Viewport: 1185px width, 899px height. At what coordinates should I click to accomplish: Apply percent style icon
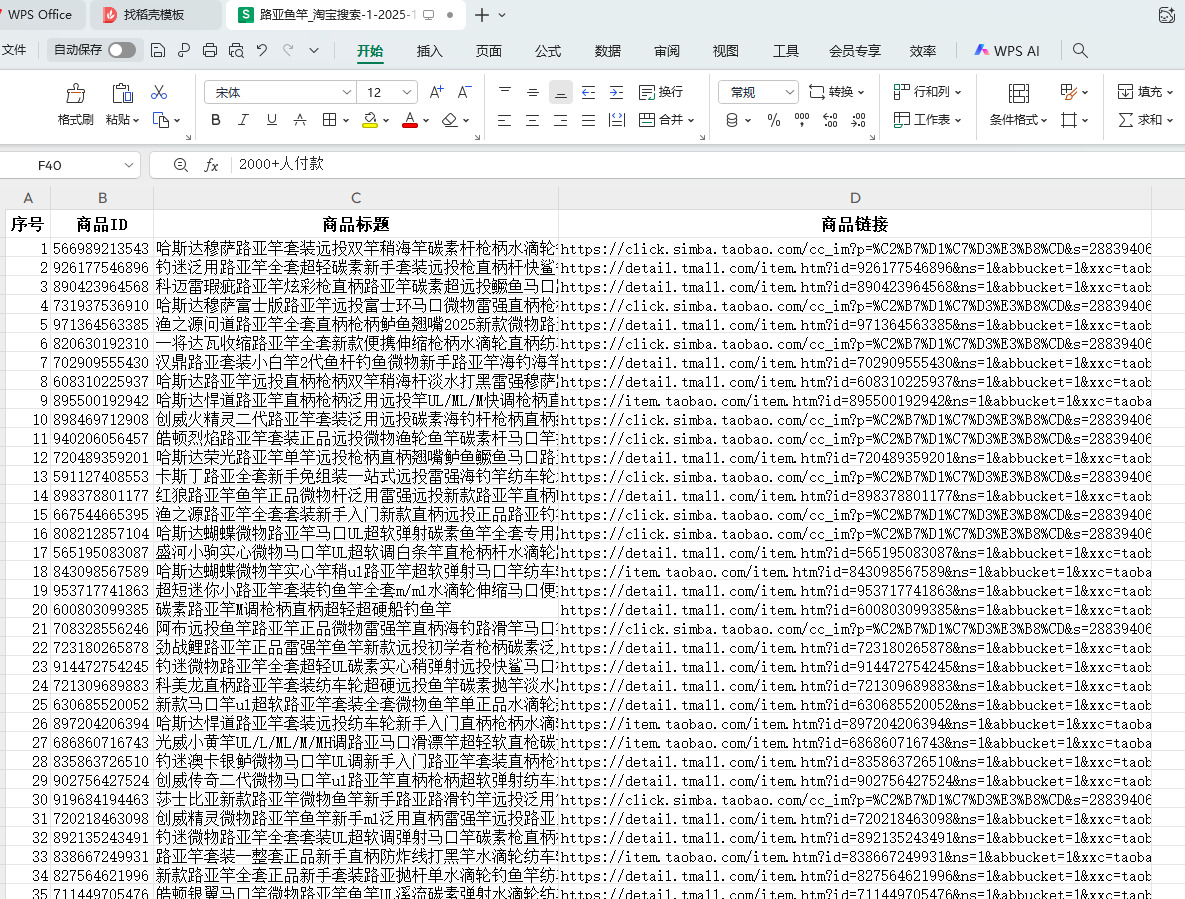pos(774,120)
